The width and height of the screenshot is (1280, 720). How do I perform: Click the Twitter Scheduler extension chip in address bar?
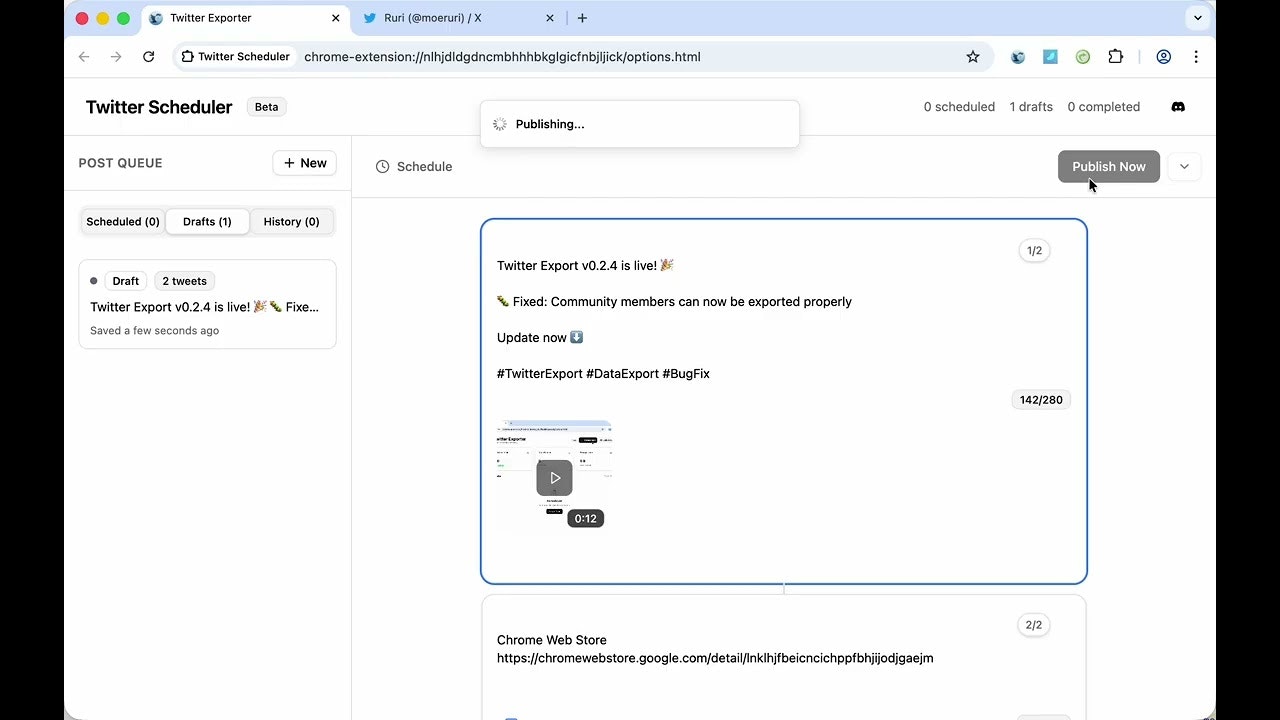point(236,57)
